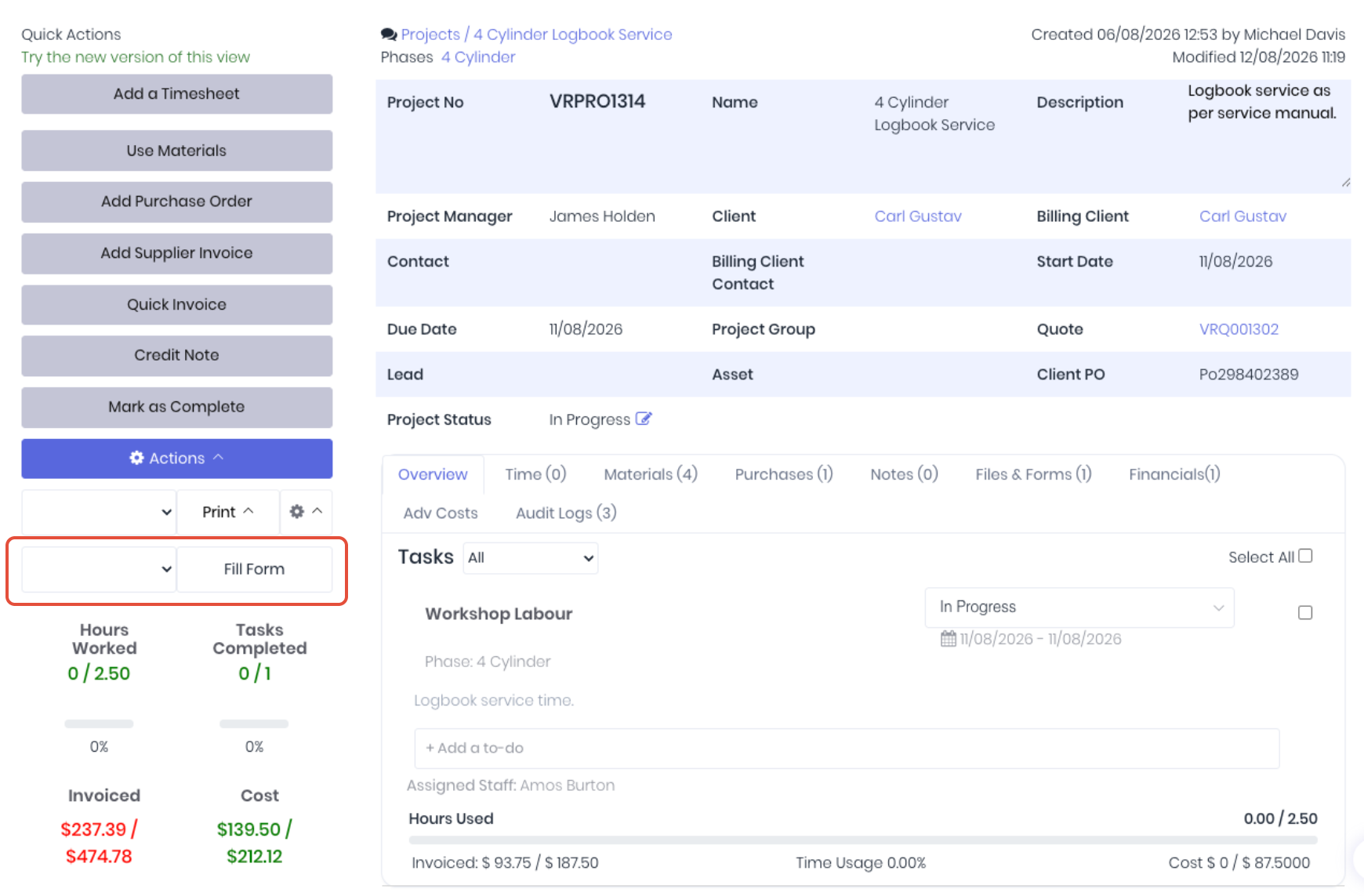1364x896 pixels.
Task: Check the Workshop Labour task checkbox
Action: pyautogui.click(x=1305, y=612)
